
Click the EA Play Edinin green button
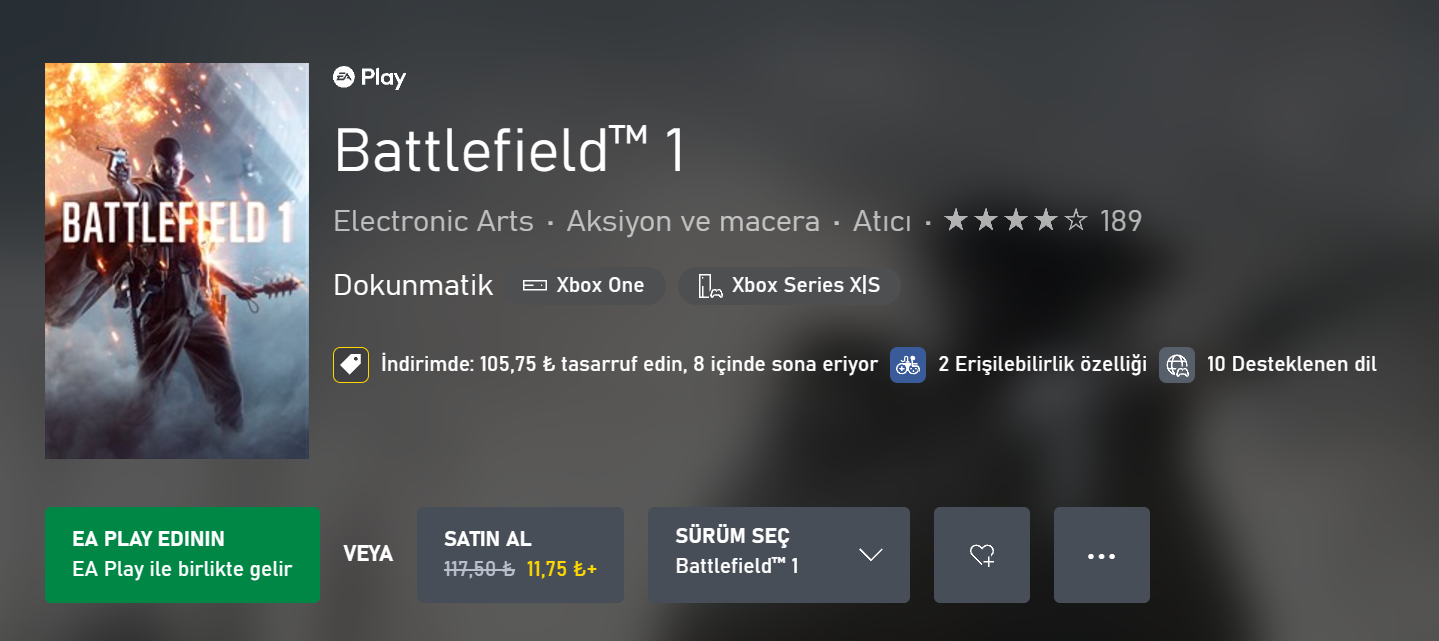(x=182, y=555)
